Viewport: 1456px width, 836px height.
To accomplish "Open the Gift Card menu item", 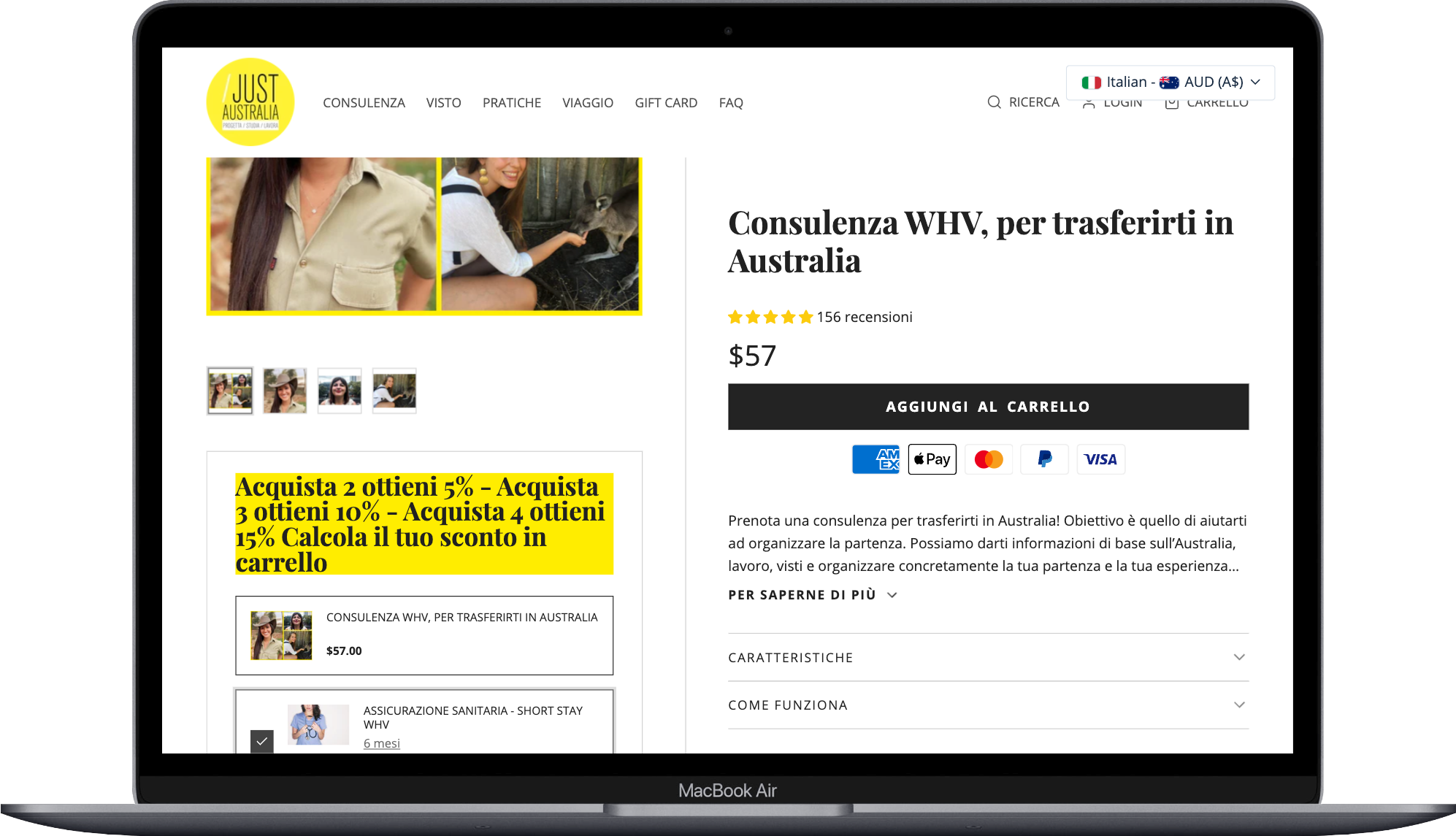I will [x=666, y=103].
